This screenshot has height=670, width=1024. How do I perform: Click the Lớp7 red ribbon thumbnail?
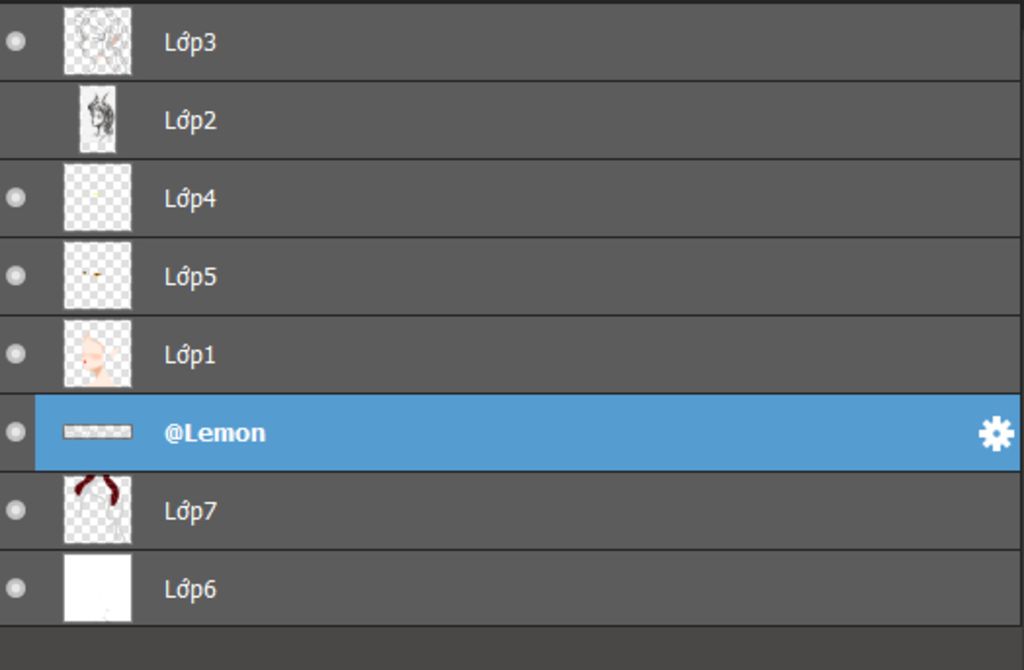(97, 509)
